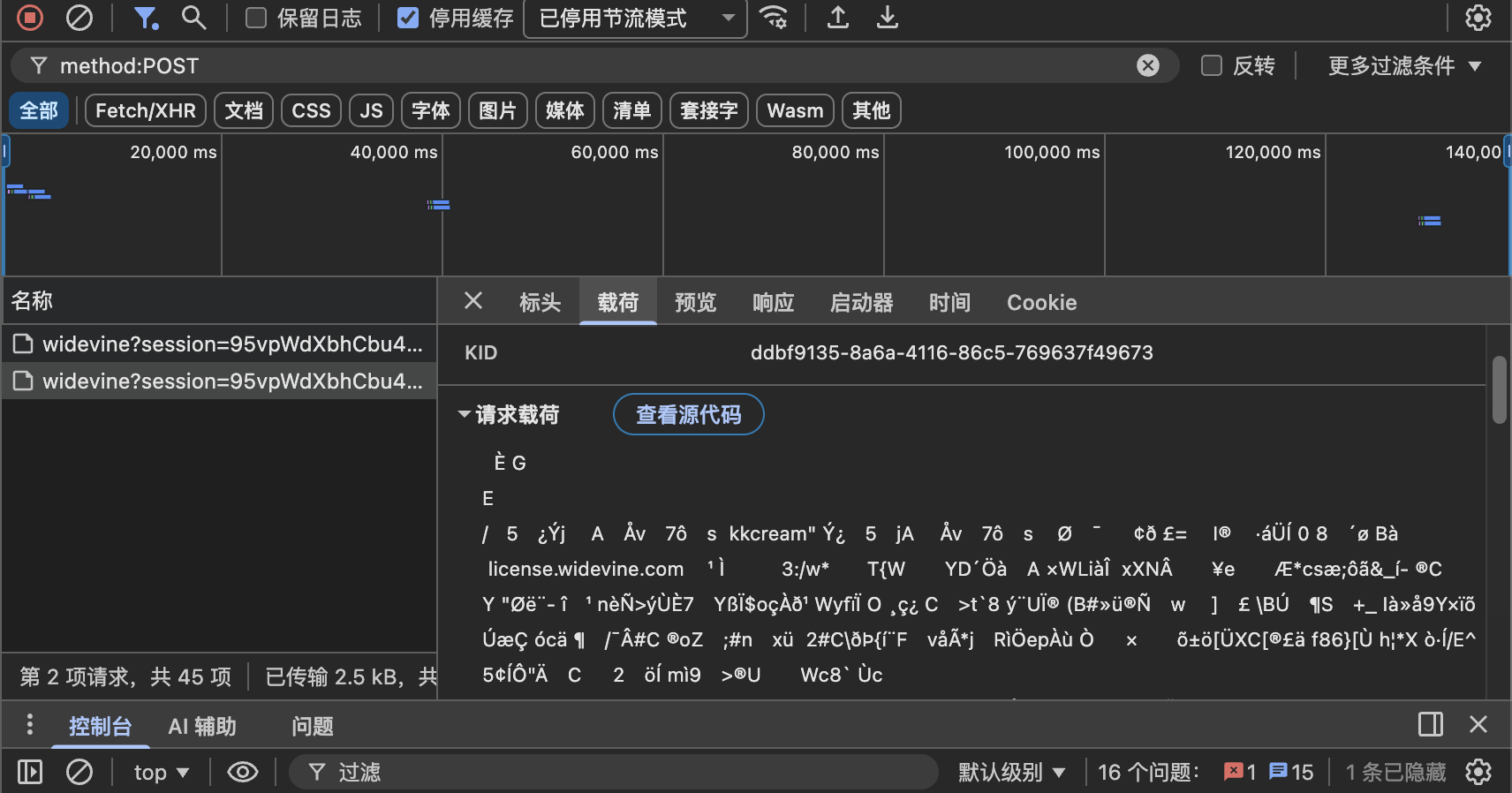Image resolution: width=1512 pixels, height=793 pixels.
Task: Click the 16 个问题 link
Action: coord(1148,772)
